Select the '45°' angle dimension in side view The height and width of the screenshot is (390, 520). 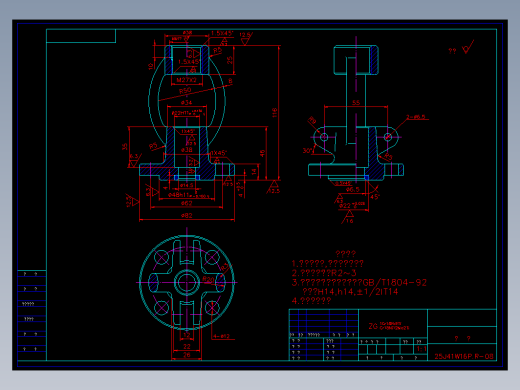tap(375, 196)
